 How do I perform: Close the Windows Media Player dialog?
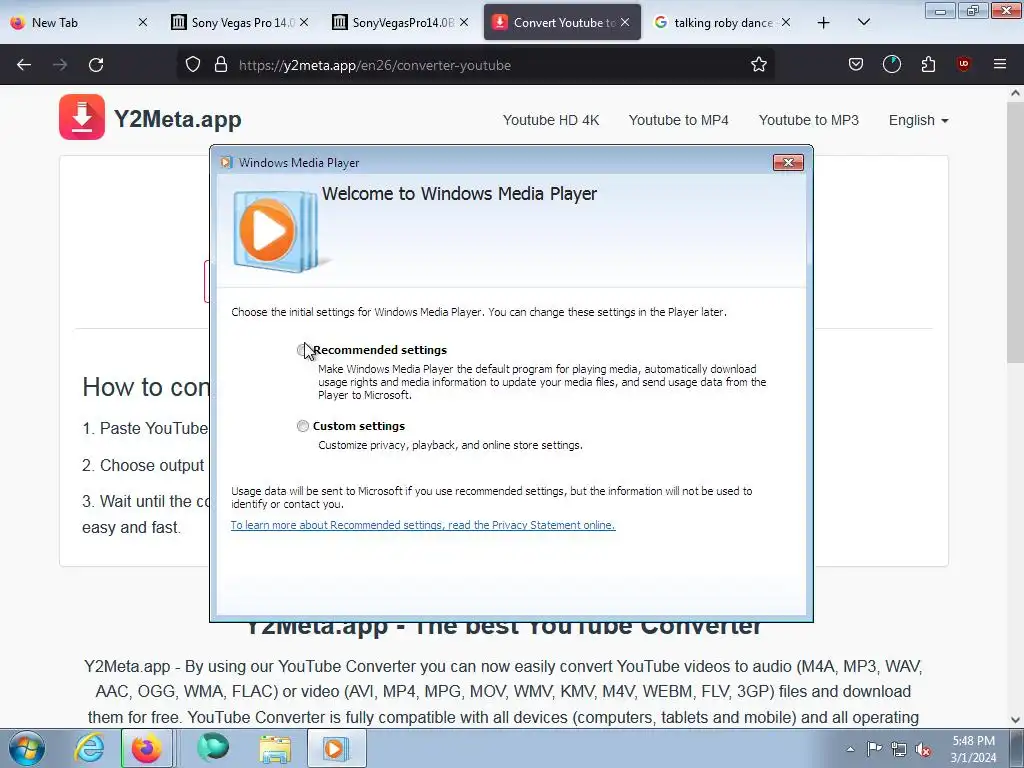(788, 163)
